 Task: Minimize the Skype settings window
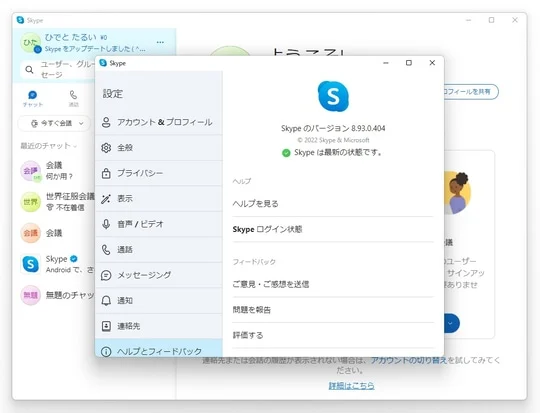click(x=386, y=63)
